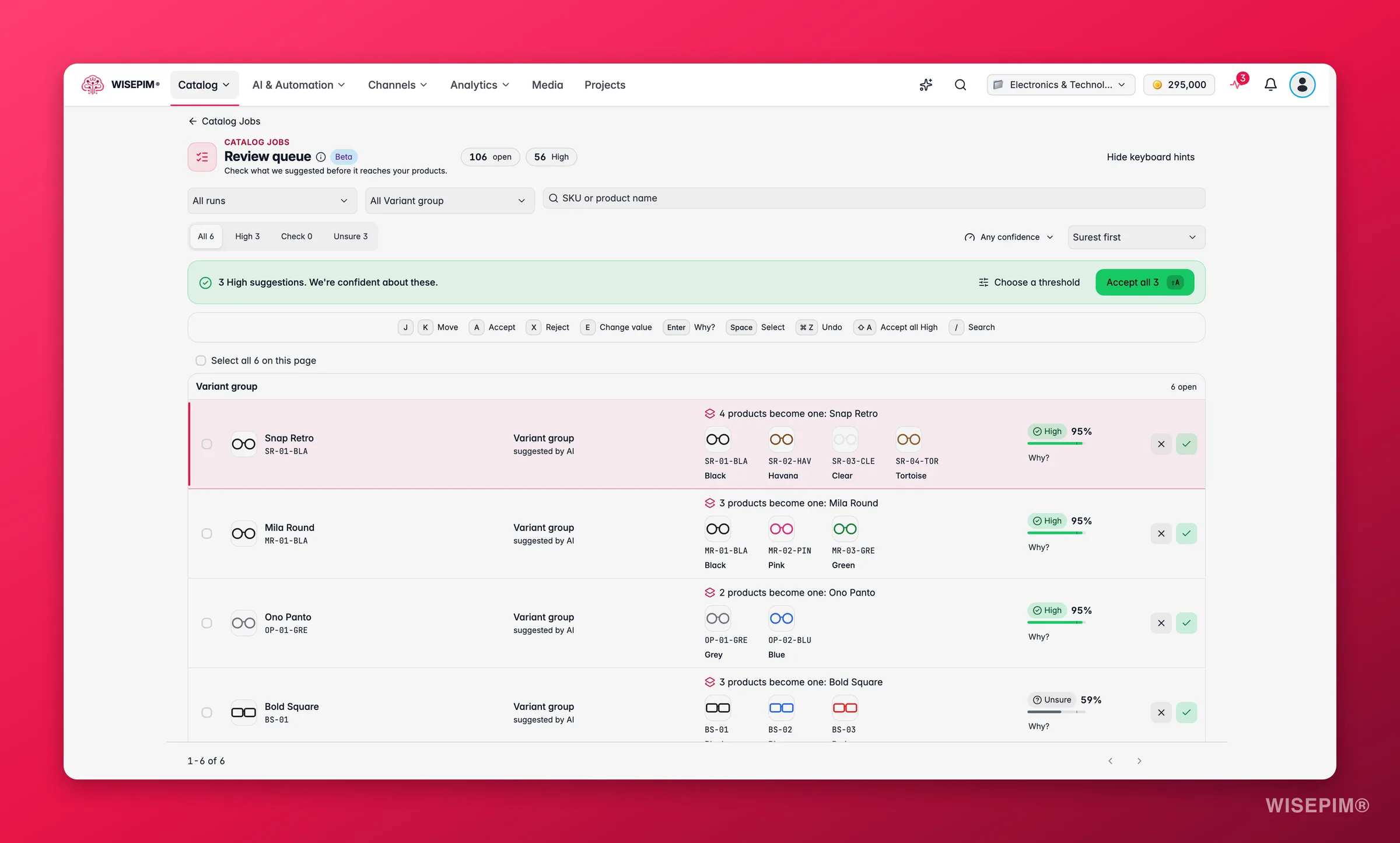1400x843 pixels.
Task: Click Snap Retro 95% confidence bar
Action: (1056, 443)
